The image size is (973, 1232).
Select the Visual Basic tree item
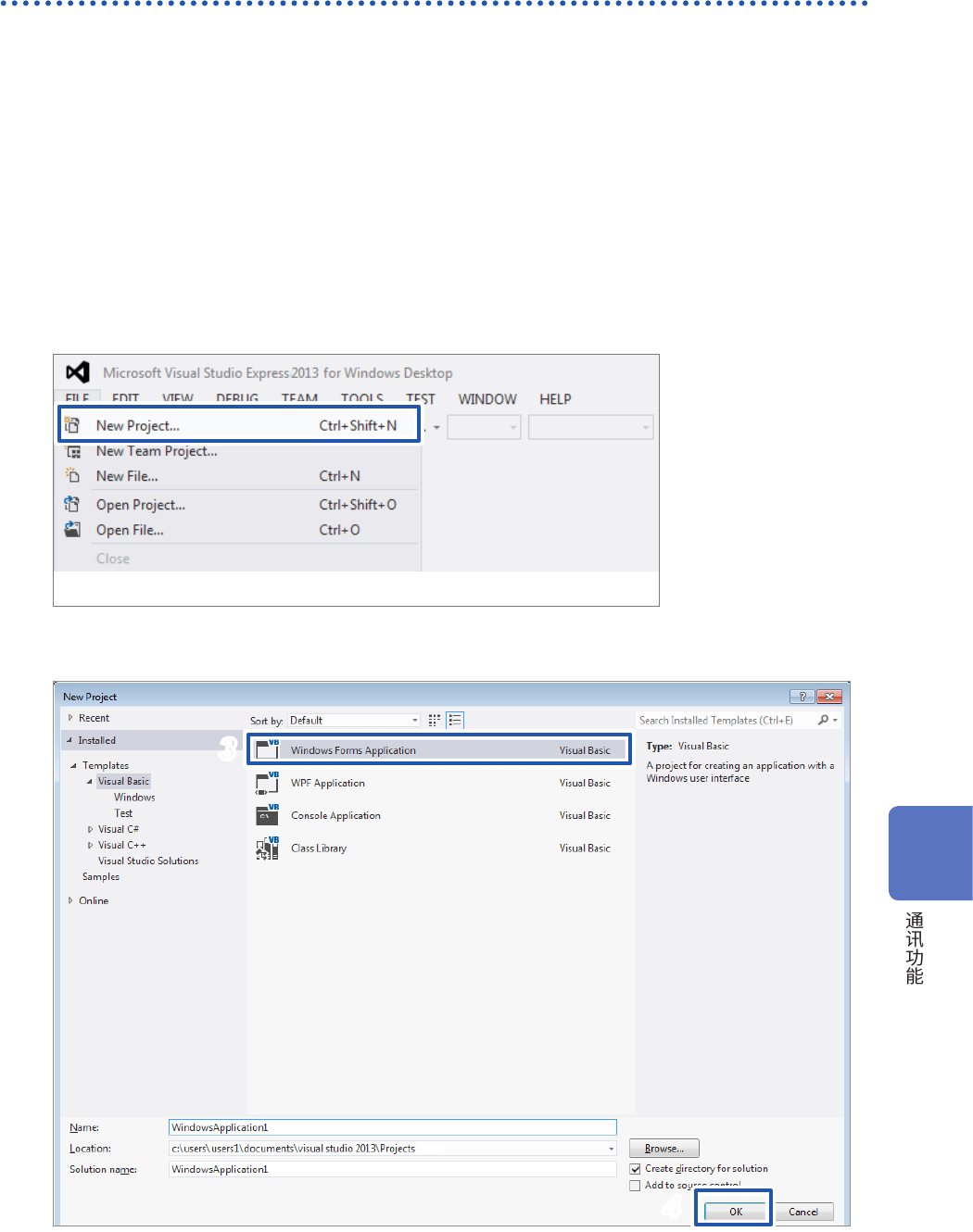[x=123, y=781]
